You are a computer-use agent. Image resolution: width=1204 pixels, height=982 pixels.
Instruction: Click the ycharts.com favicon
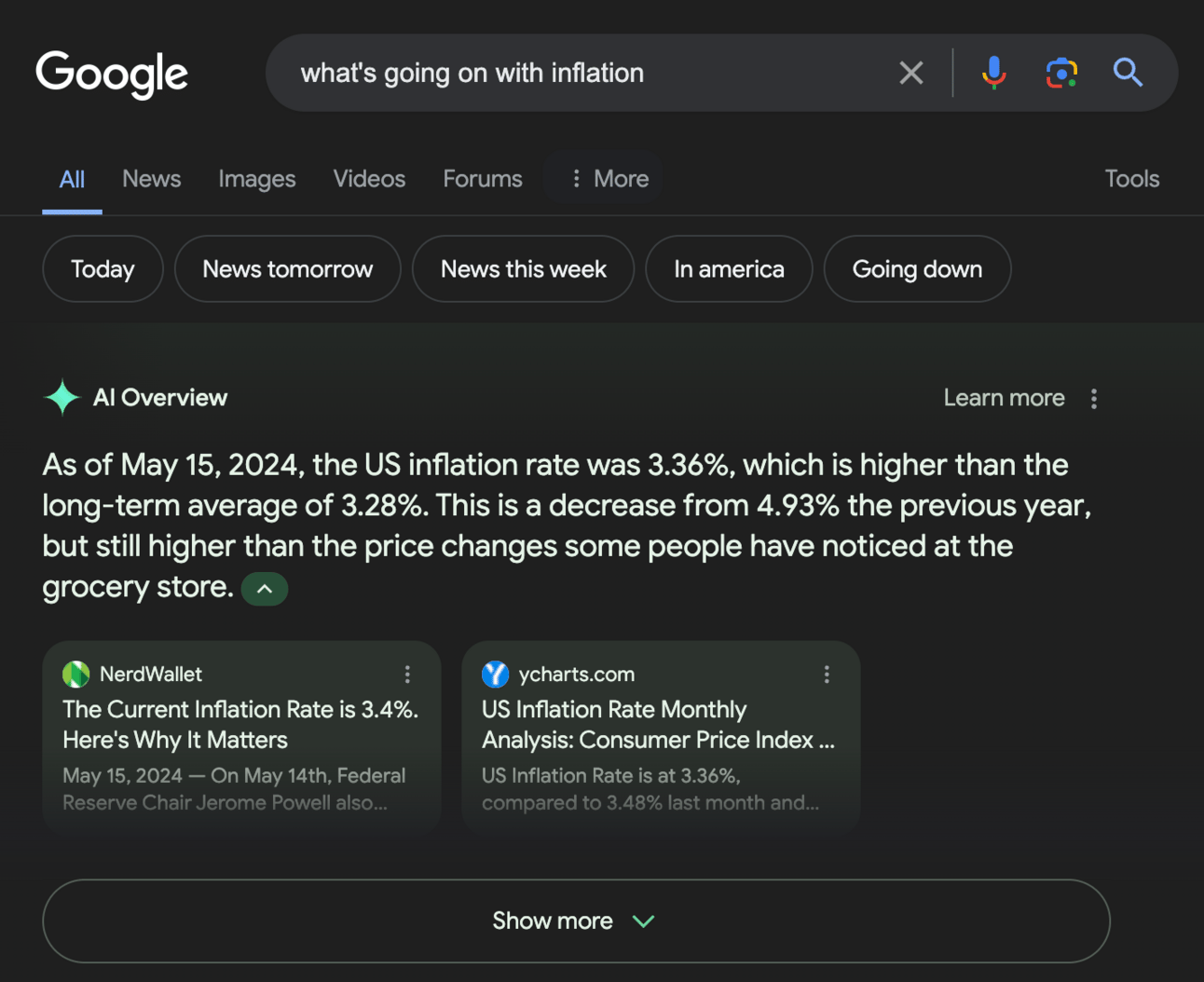[496, 674]
